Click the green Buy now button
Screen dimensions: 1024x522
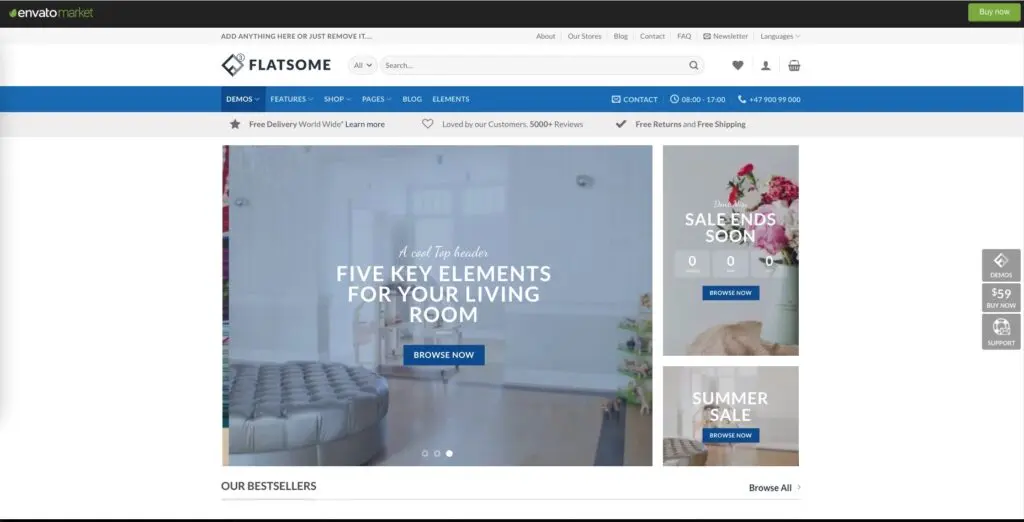coord(993,12)
